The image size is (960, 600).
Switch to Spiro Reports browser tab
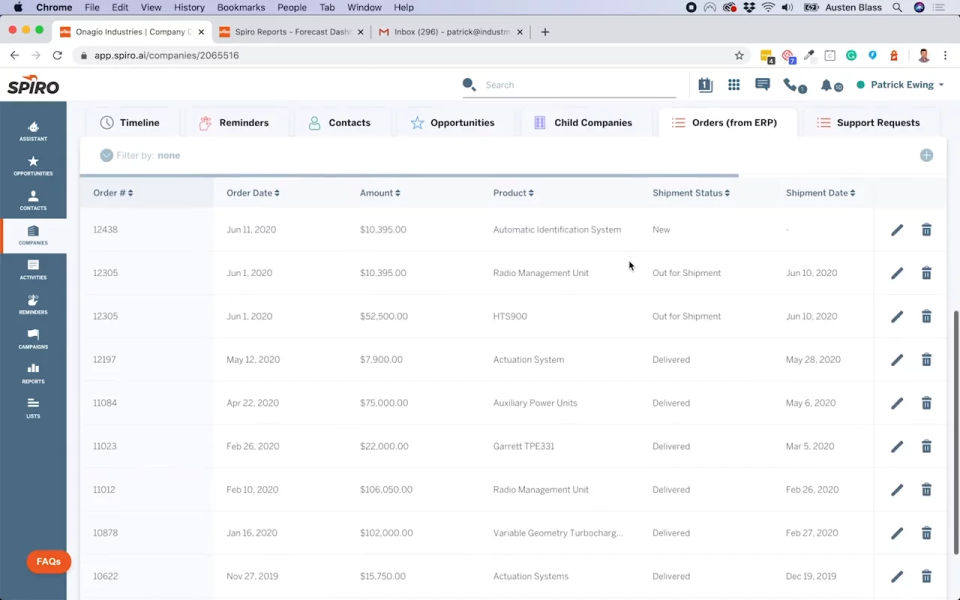coord(291,32)
